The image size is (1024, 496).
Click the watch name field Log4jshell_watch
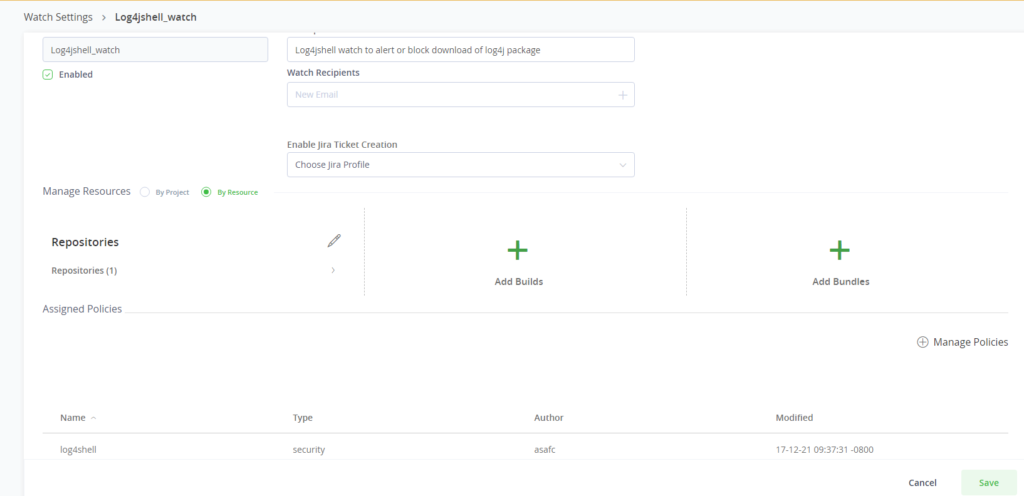(x=155, y=50)
